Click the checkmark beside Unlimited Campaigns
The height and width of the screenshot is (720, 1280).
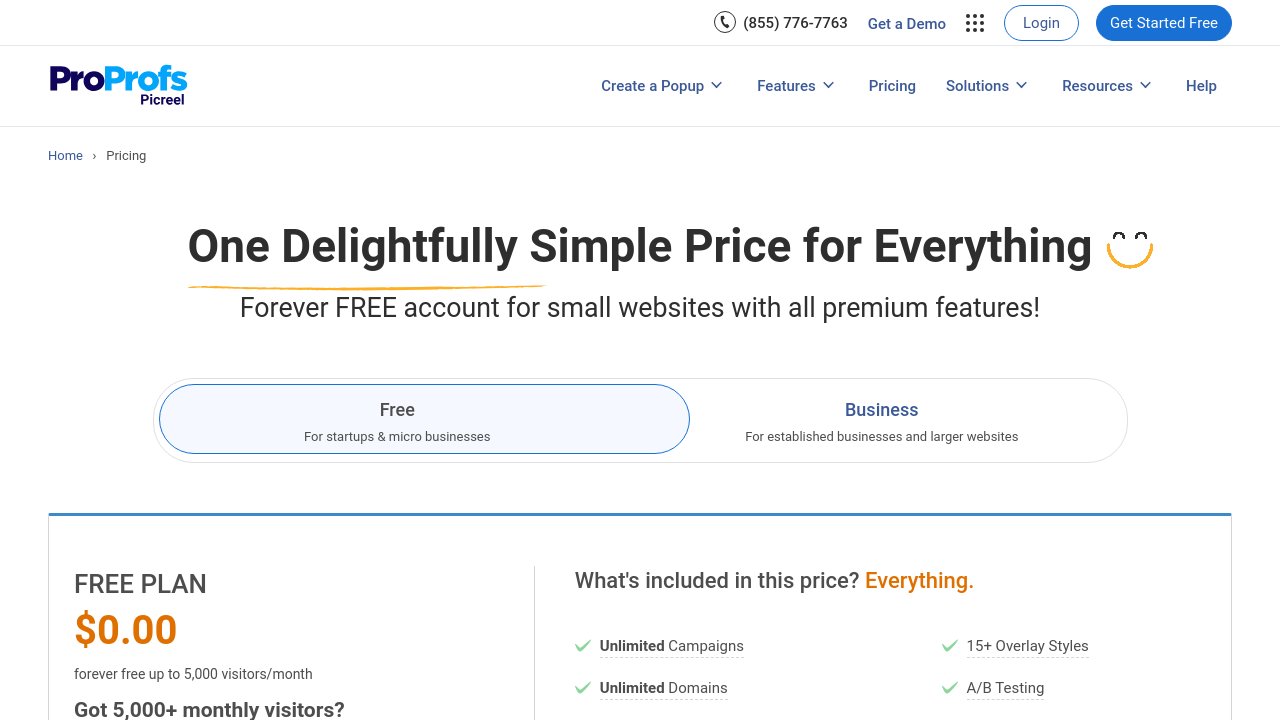pyautogui.click(x=583, y=646)
